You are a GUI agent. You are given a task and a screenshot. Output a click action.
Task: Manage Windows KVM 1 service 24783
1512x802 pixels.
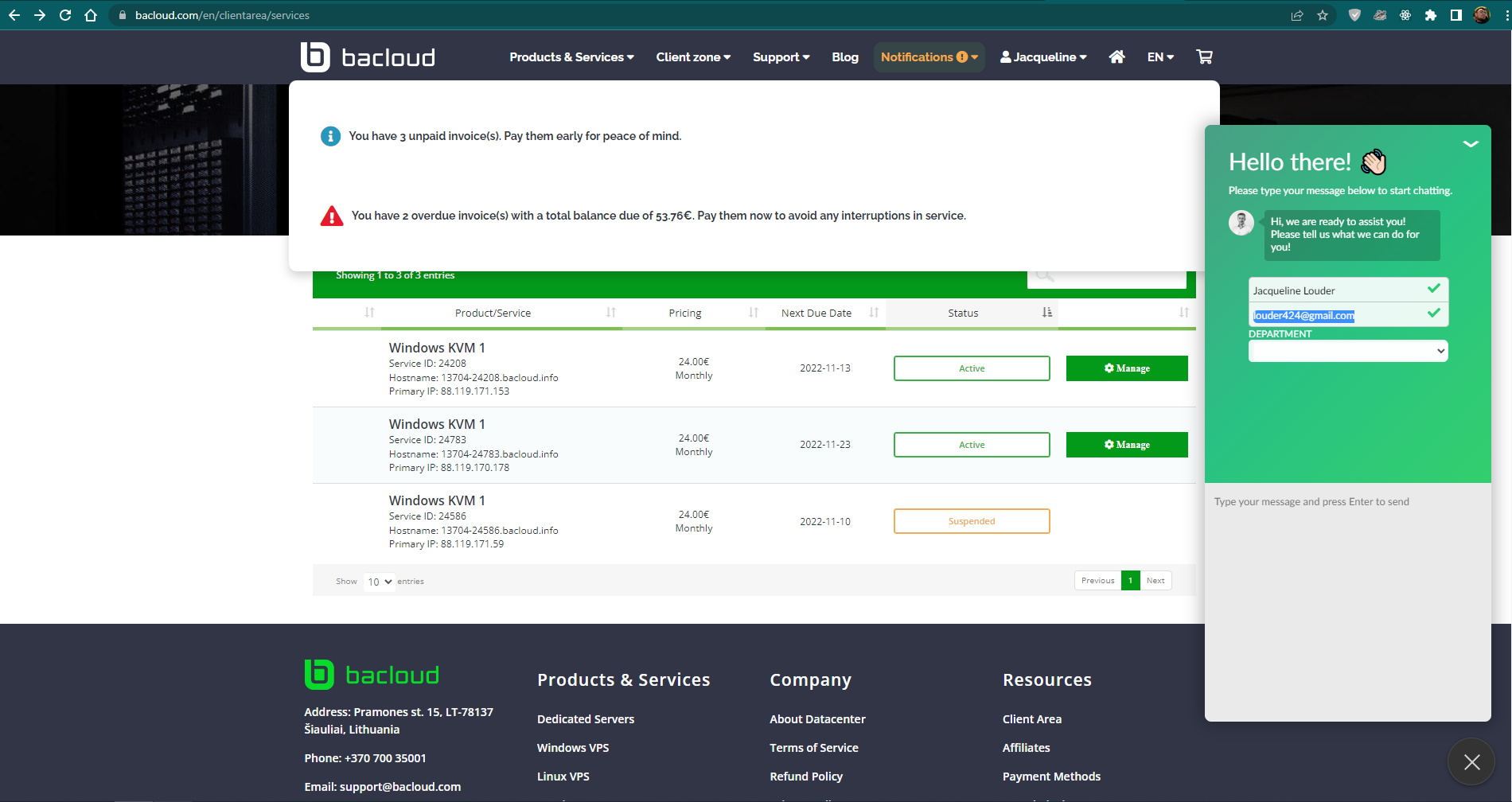[1127, 445]
